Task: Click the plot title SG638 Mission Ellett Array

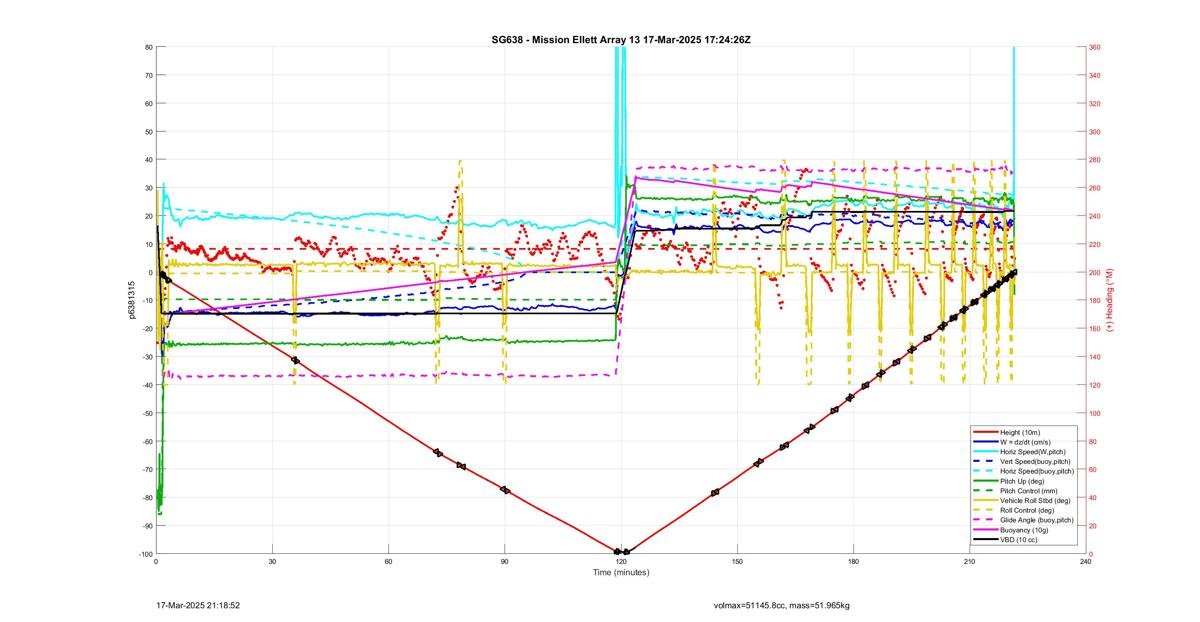Action: [x=621, y=39]
